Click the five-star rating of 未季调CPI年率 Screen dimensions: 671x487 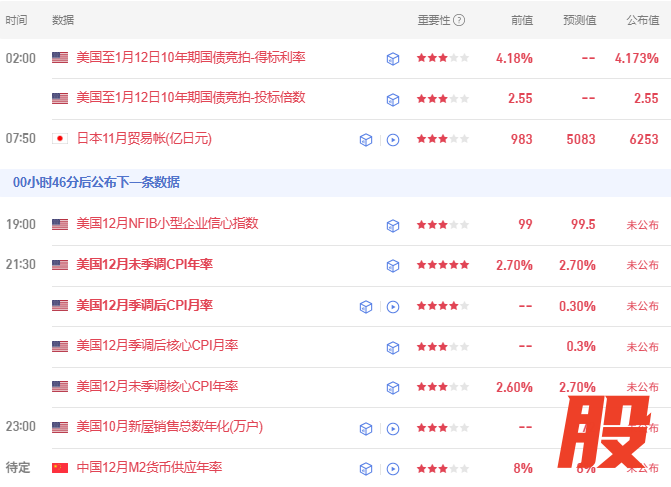point(443,265)
